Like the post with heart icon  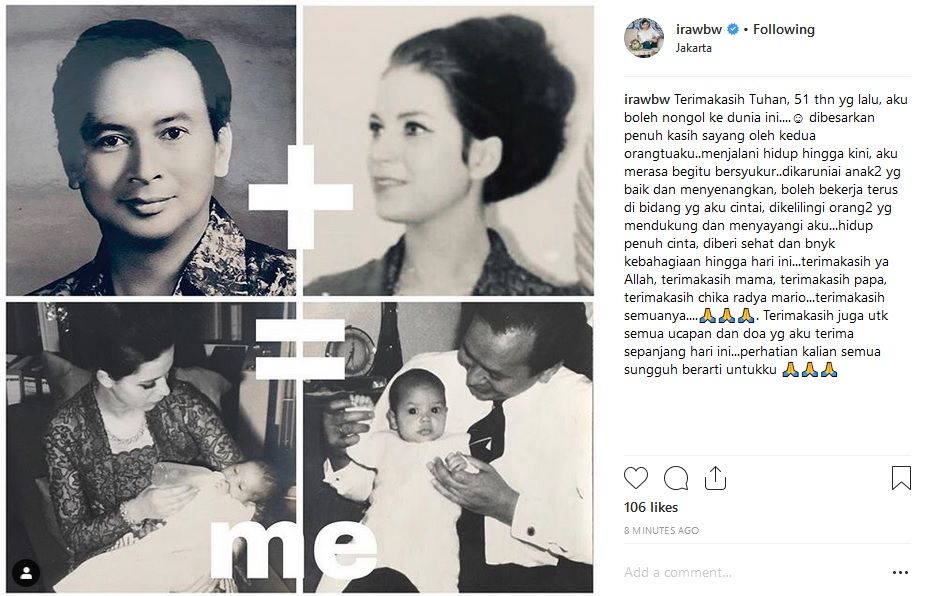[635, 478]
